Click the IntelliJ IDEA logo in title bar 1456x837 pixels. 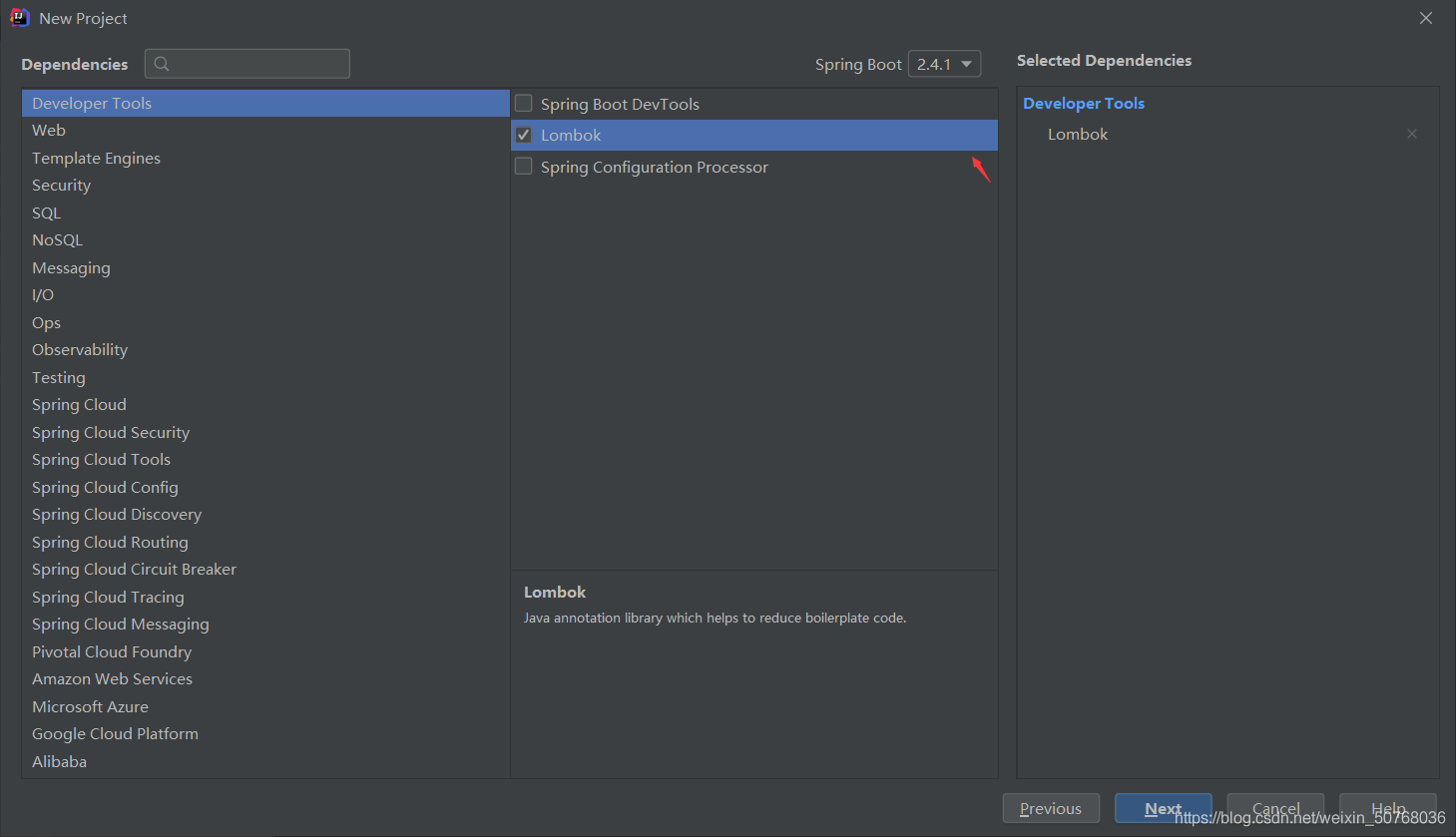19,18
